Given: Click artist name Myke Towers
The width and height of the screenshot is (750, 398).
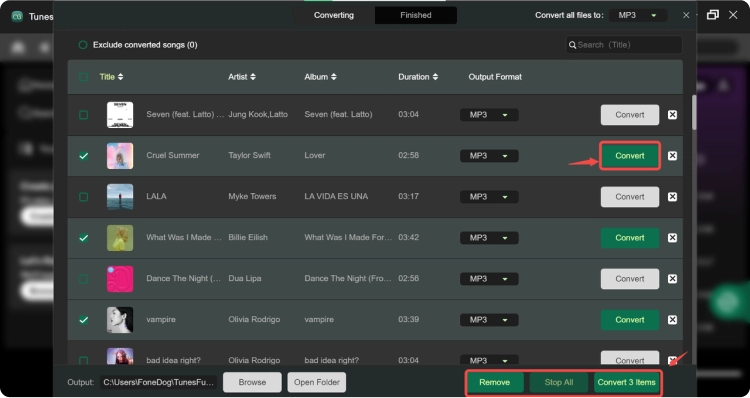Looking at the screenshot, I should pyautogui.click(x=252, y=196).
